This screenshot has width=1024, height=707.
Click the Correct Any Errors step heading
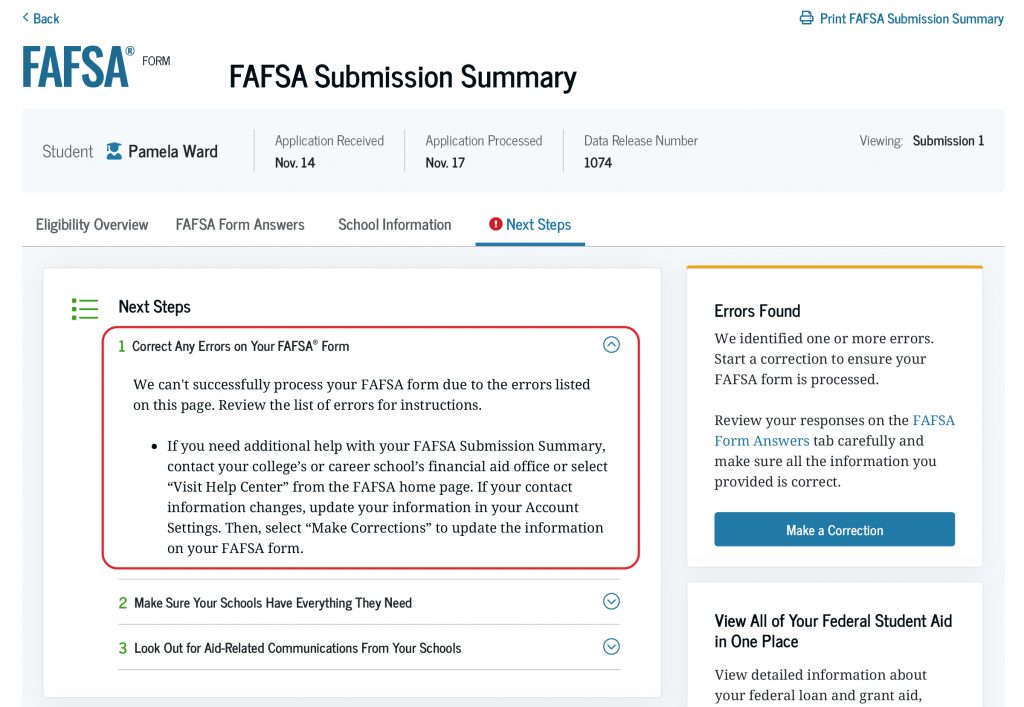pyautogui.click(x=240, y=346)
